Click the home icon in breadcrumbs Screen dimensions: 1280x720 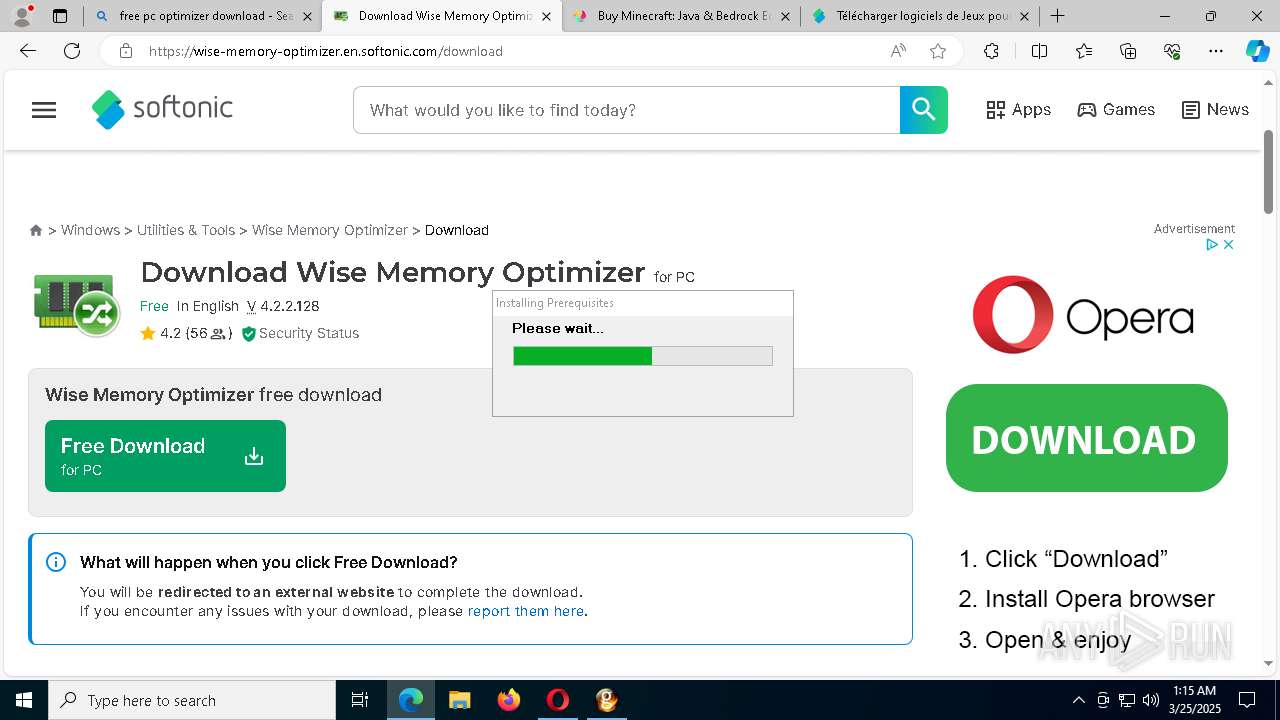(36, 230)
